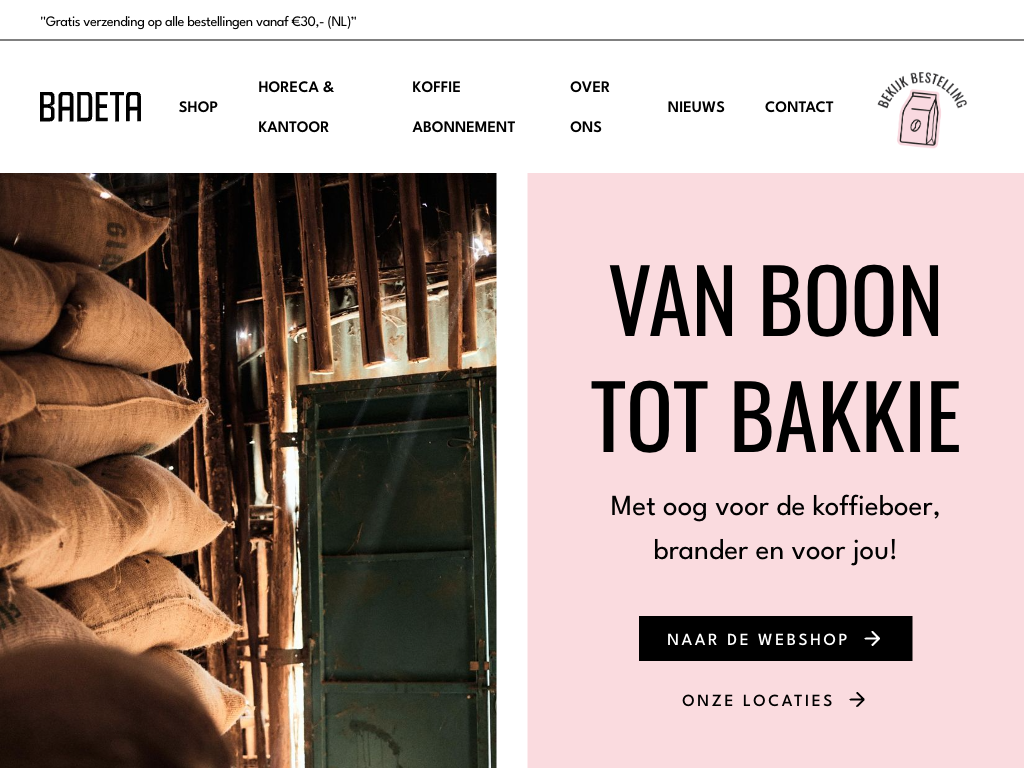Image resolution: width=1024 pixels, height=768 pixels.
Task: Click the pink panel above the heading
Action: pyautogui.click(x=775, y=216)
